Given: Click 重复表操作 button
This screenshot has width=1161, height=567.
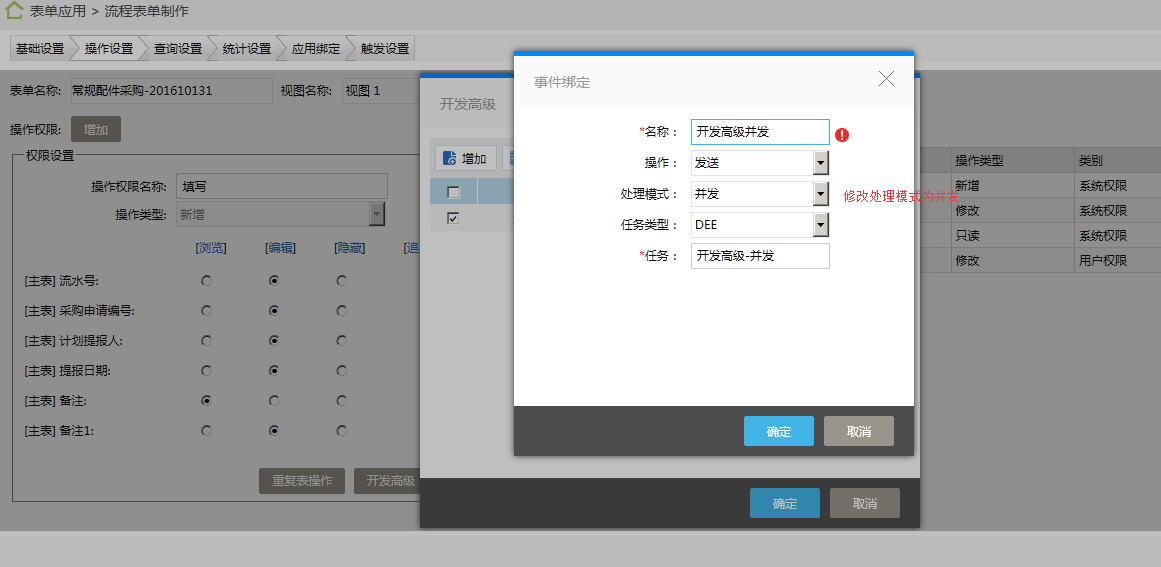Looking at the screenshot, I should point(302,481).
